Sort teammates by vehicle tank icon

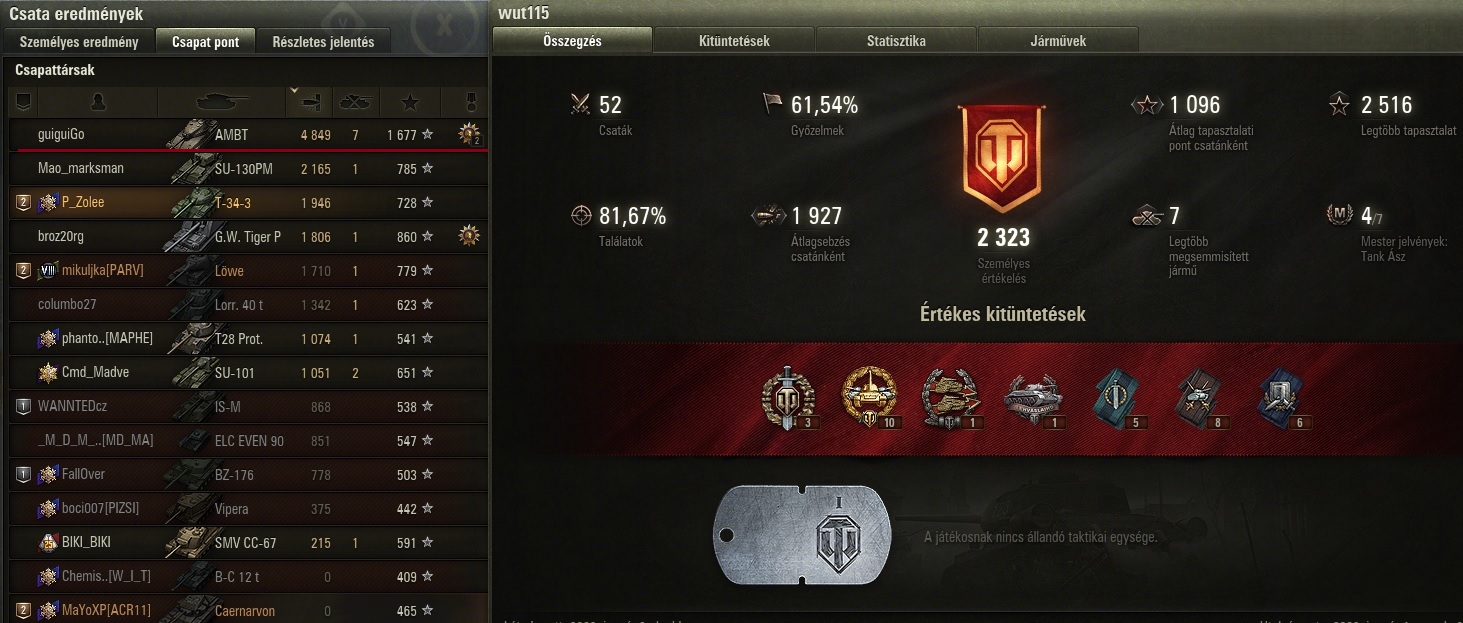click(x=222, y=101)
